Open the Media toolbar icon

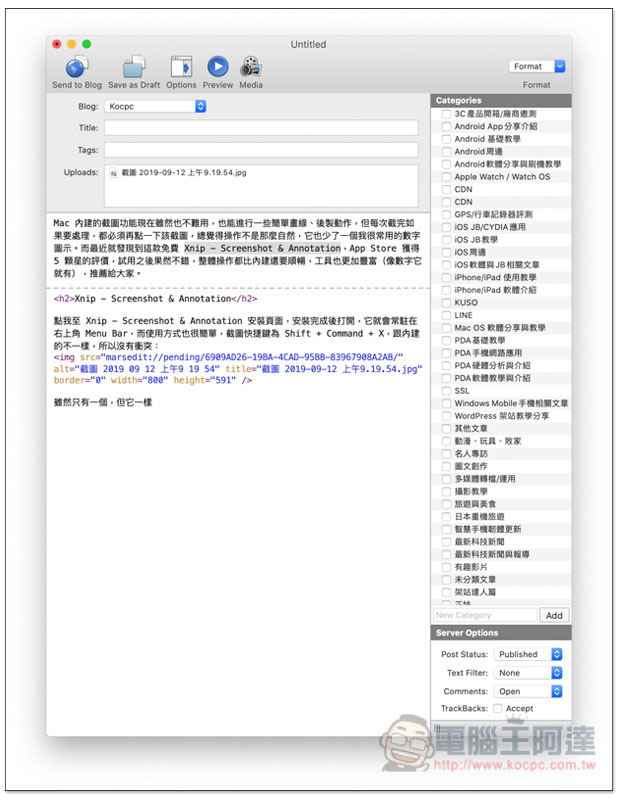(251, 67)
